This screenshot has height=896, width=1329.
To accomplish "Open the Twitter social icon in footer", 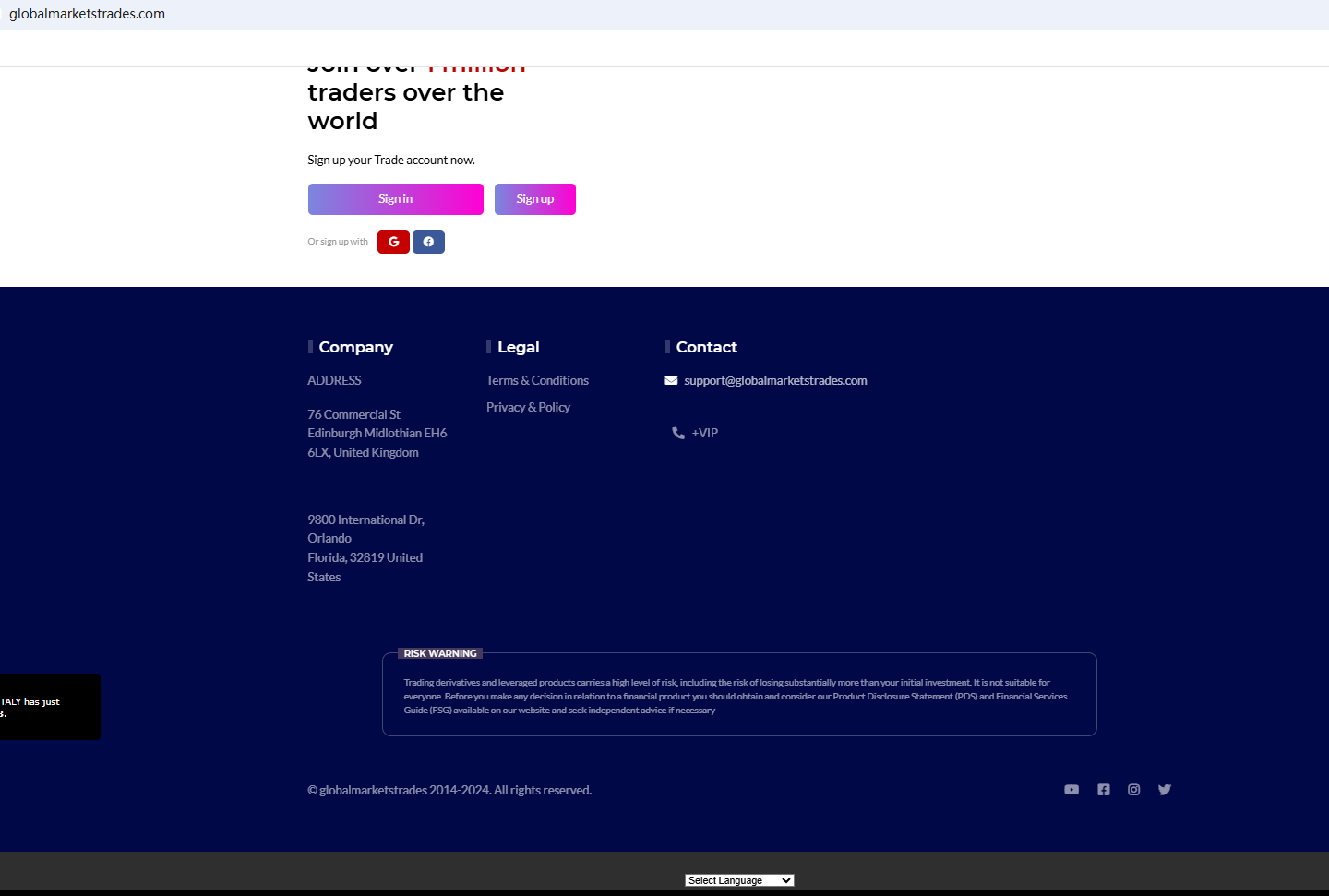I will [1165, 790].
